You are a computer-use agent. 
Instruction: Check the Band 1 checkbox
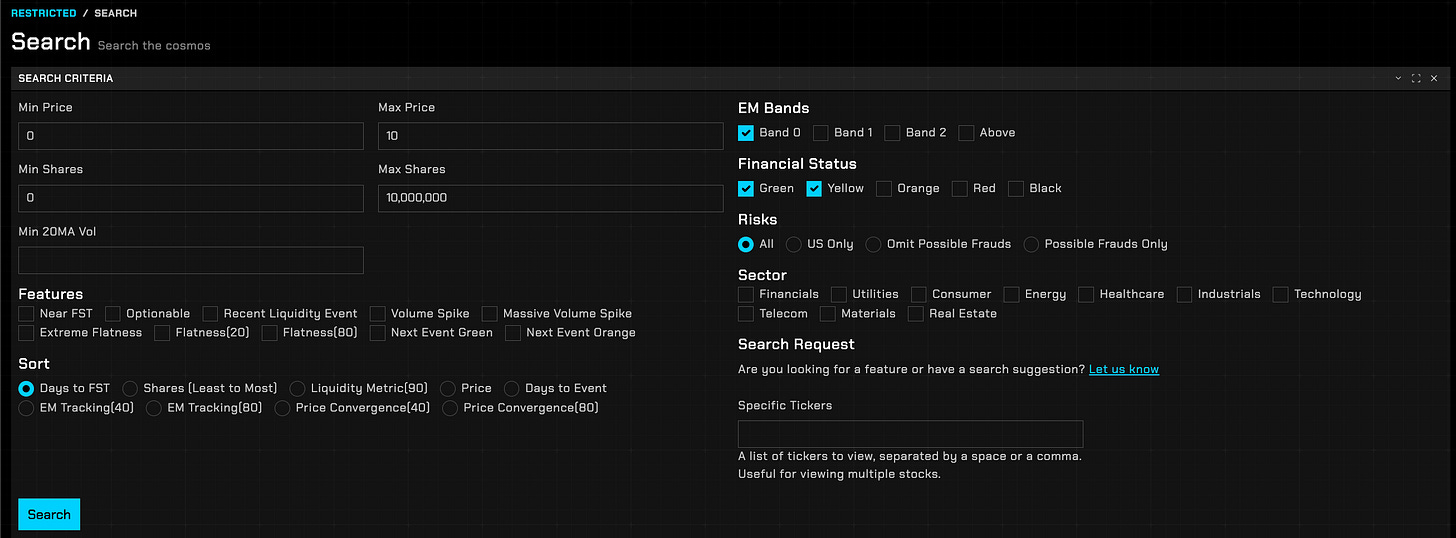point(821,133)
